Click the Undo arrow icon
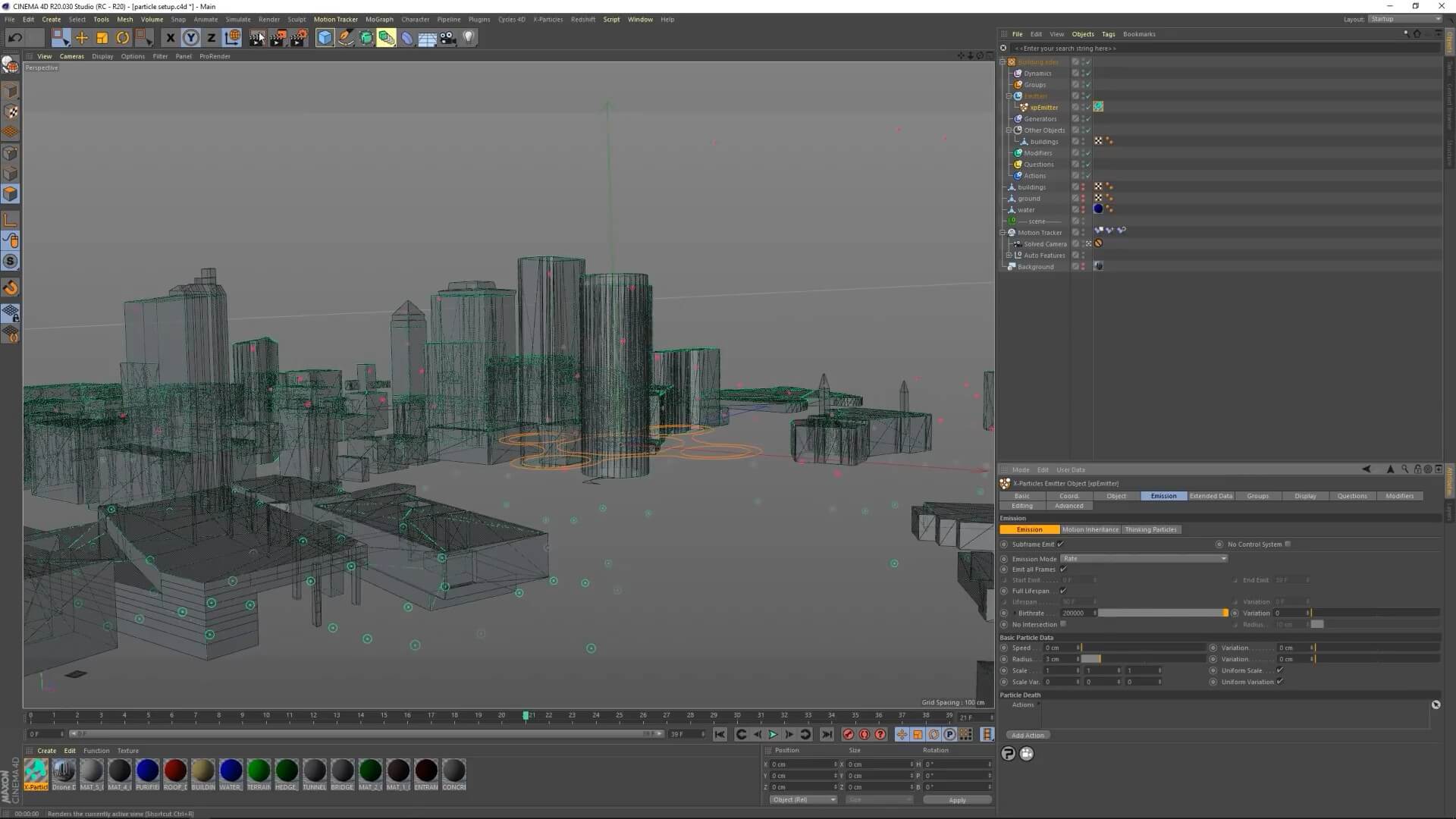1456x819 pixels. click(14, 38)
